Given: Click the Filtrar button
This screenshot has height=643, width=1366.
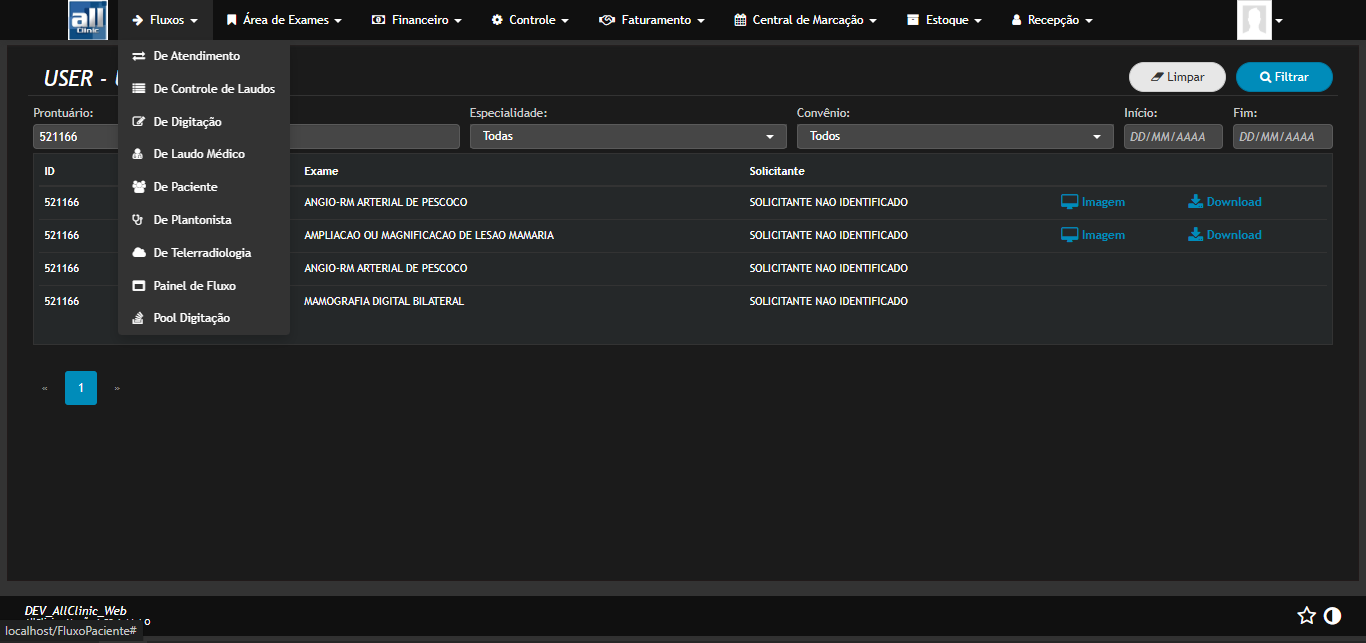Looking at the screenshot, I should pyautogui.click(x=1284, y=77).
